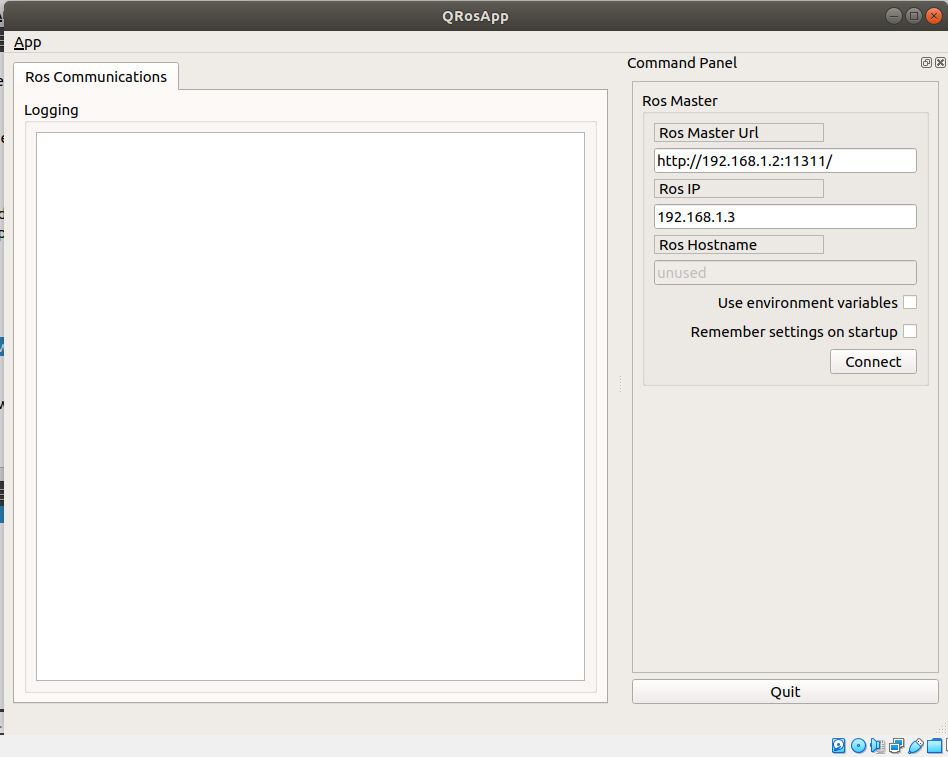The image size is (948, 757).
Task: Float the Command Panel using its undock icon
Action: pos(926,62)
